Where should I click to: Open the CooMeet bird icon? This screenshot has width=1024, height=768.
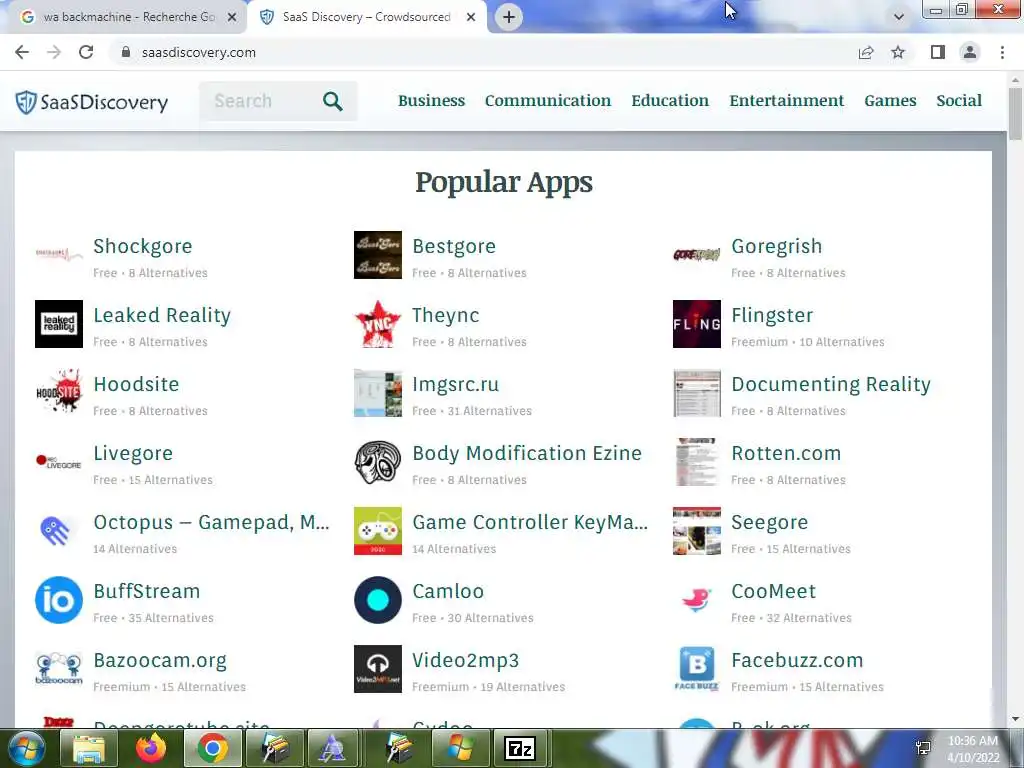point(697,600)
